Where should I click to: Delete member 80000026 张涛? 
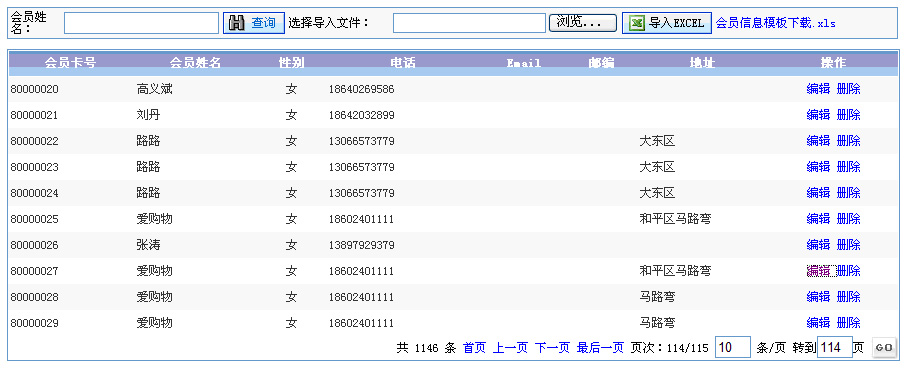click(x=849, y=245)
